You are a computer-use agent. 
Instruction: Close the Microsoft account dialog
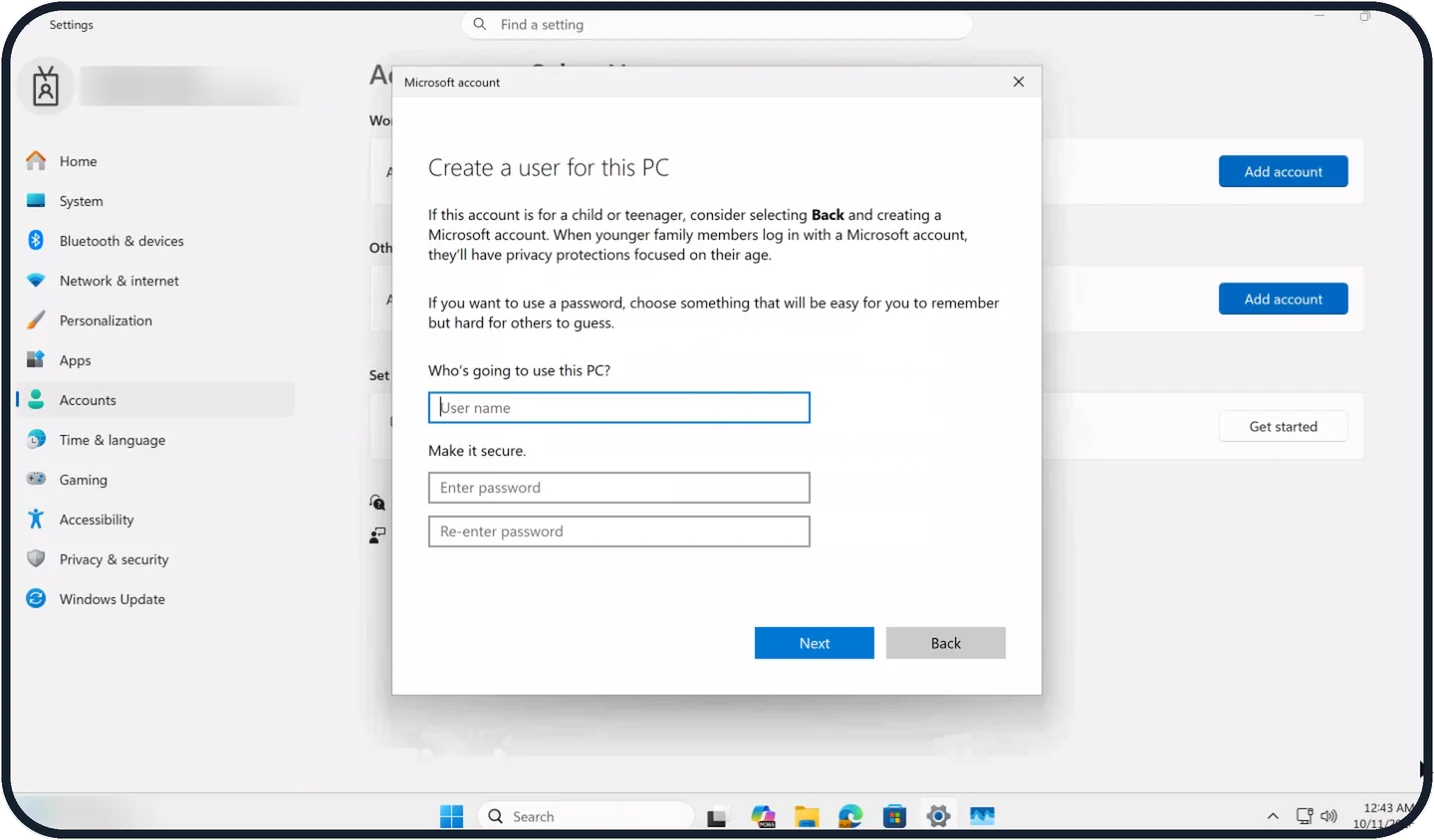[x=1018, y=82]
